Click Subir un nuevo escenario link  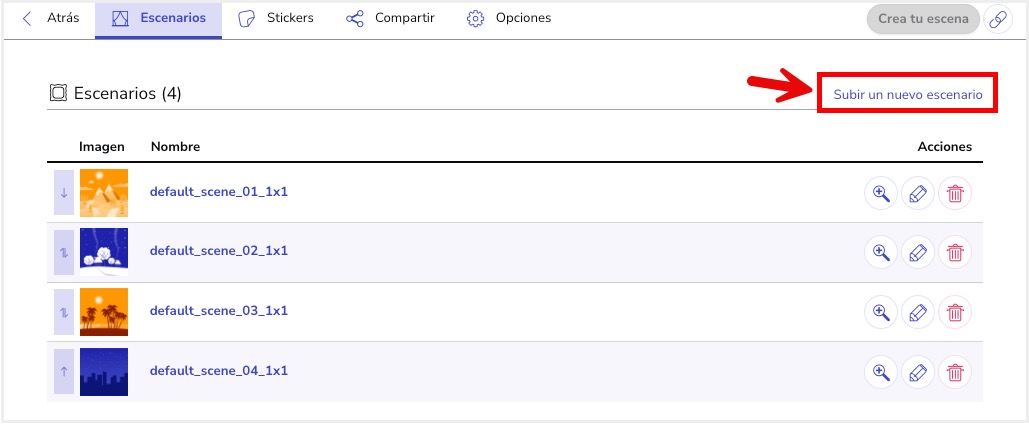tap(908, 95)
